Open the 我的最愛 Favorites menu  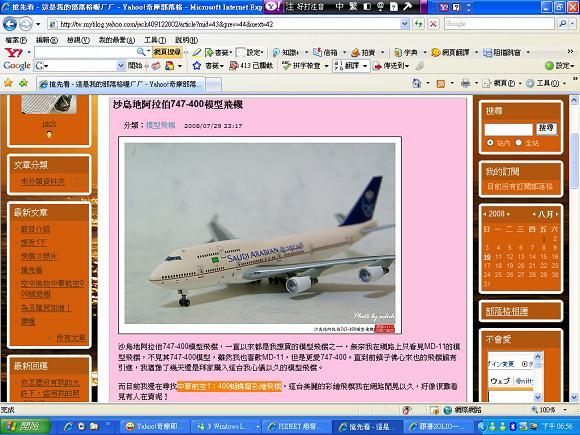click(x=117, y=40)
